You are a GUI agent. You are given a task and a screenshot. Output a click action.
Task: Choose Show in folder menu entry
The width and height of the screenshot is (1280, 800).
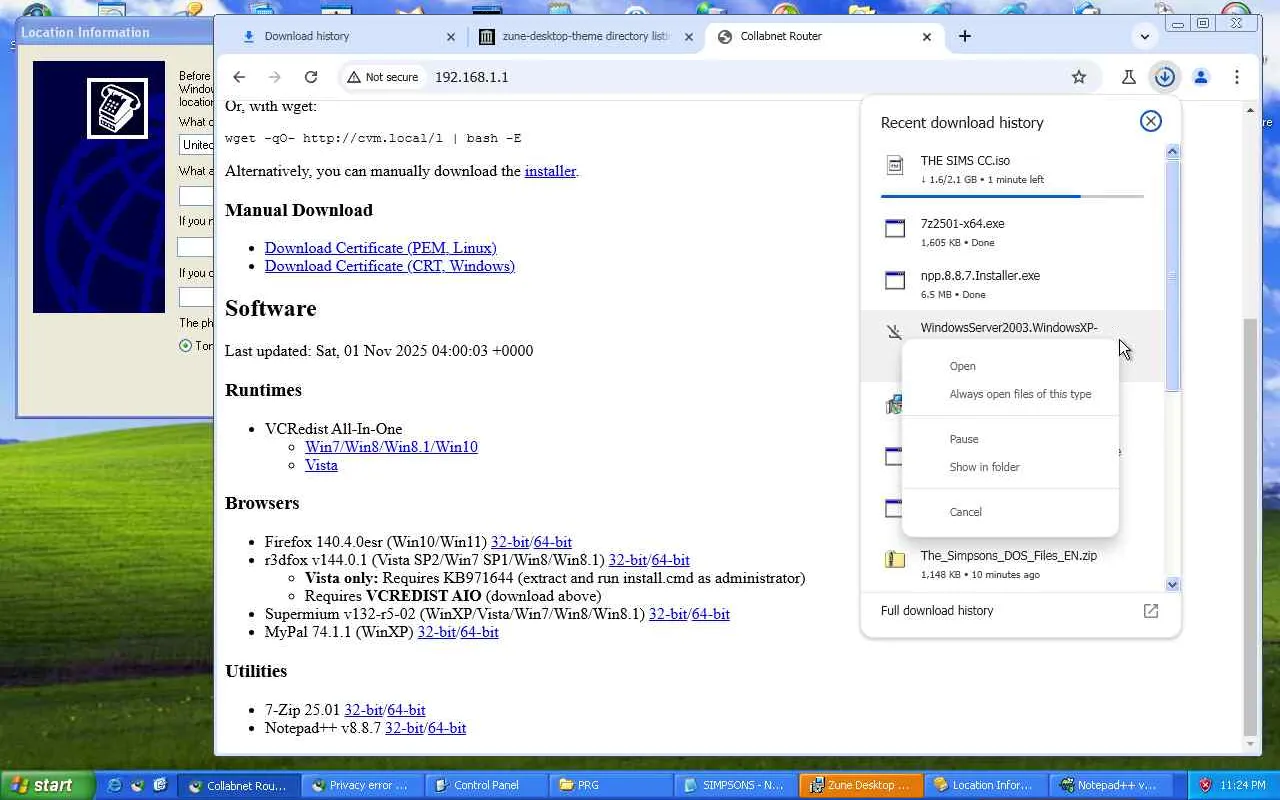click(1010, 467)
